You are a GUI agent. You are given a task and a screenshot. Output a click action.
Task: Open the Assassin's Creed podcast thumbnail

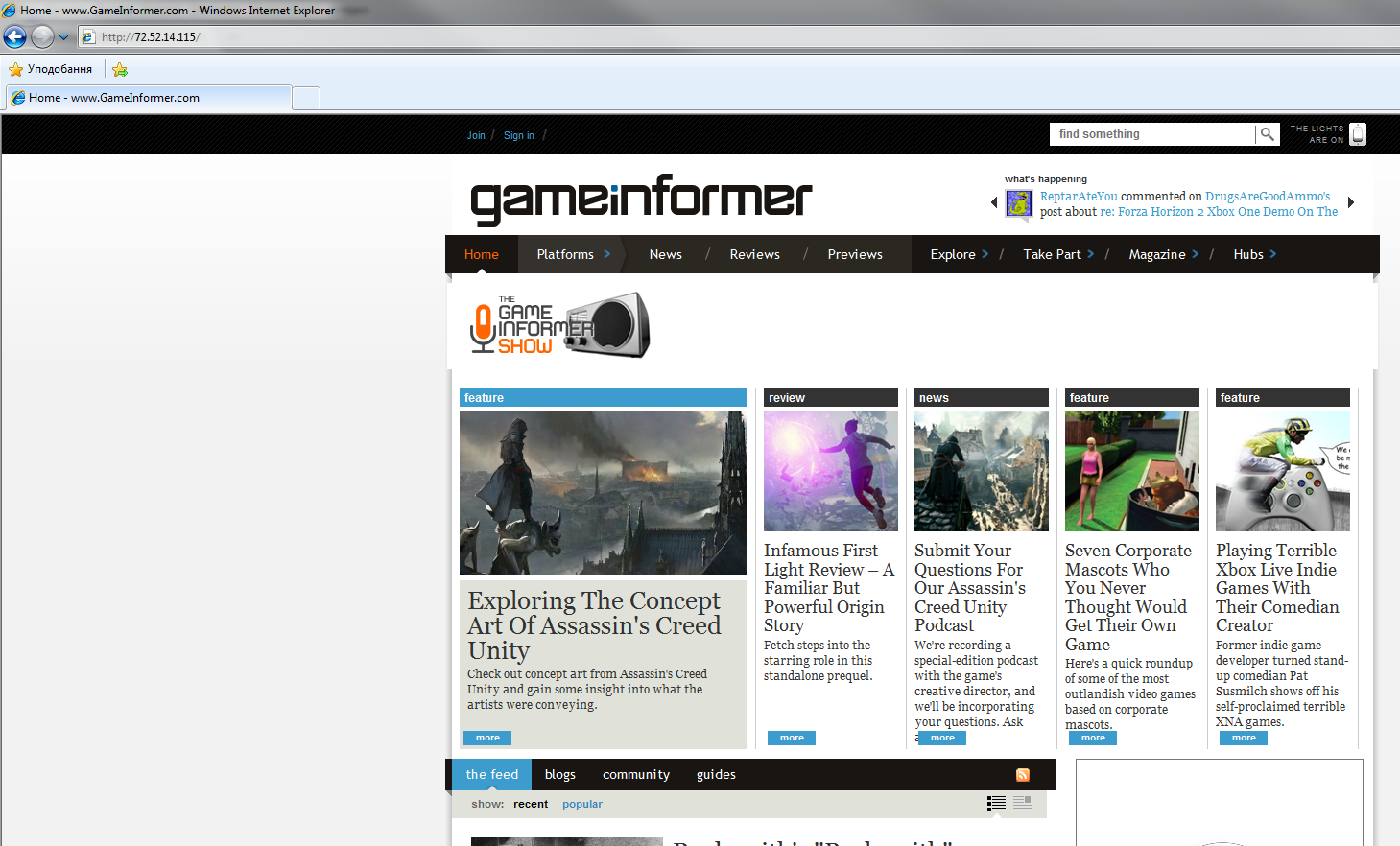point(982,471)
